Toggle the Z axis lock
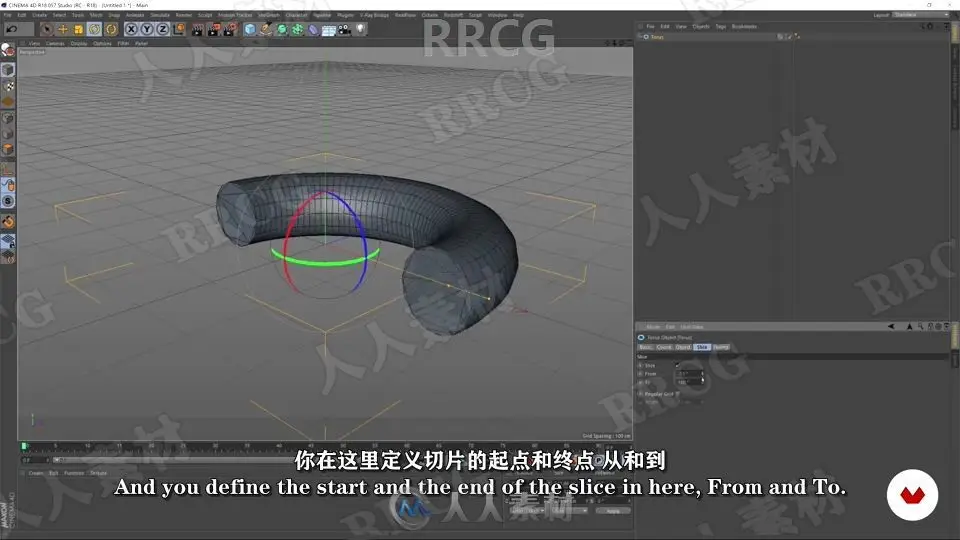960x540 pixels. (163, 29)
